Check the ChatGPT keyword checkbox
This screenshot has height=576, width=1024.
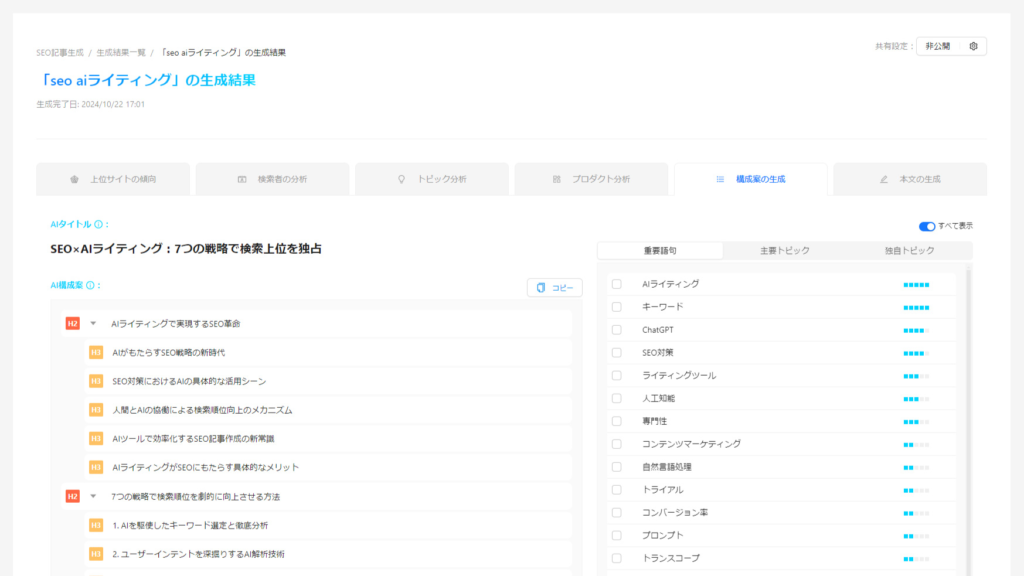coord(616,330)
